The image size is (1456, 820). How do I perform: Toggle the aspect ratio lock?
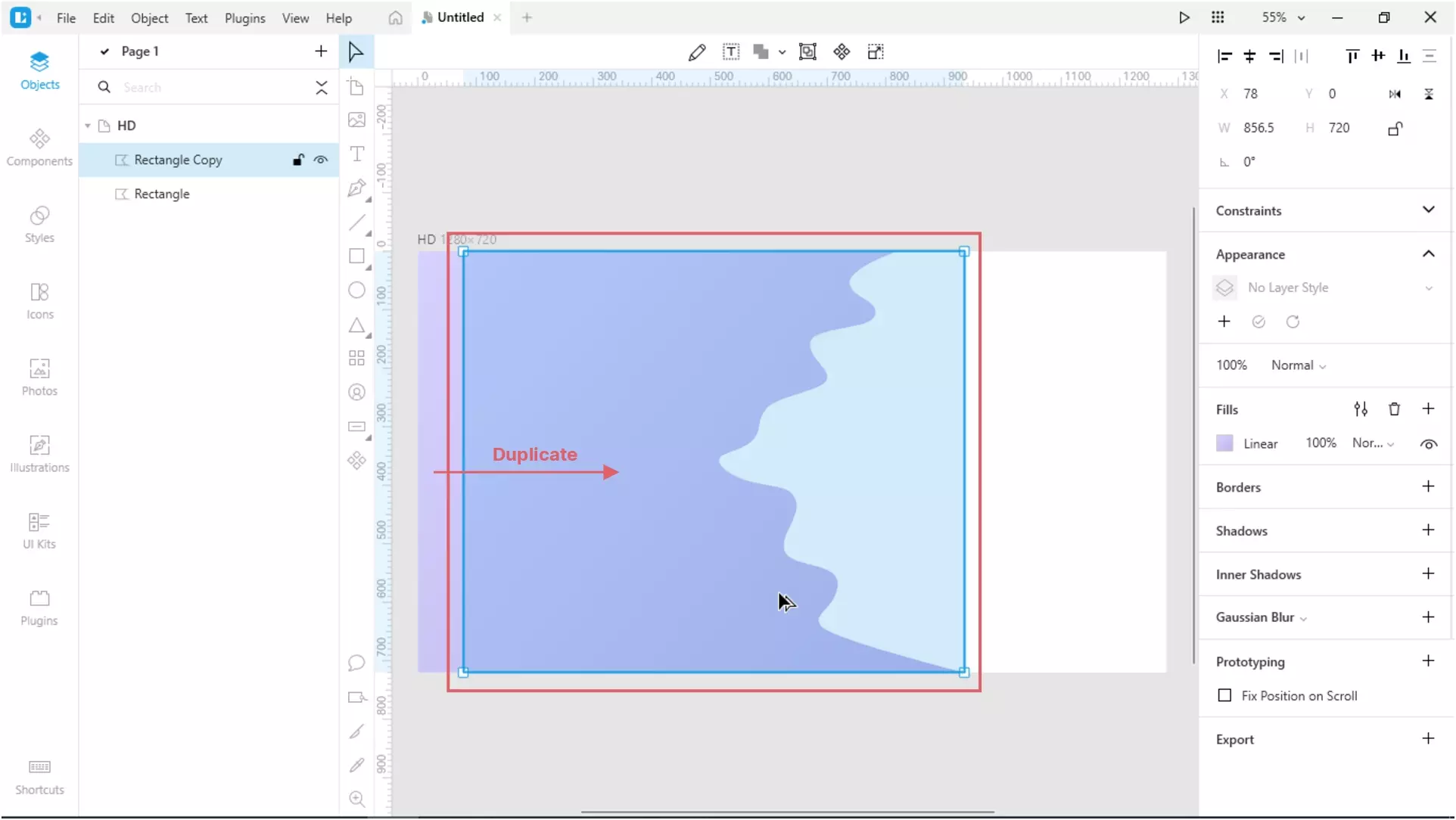(1395, 129)
